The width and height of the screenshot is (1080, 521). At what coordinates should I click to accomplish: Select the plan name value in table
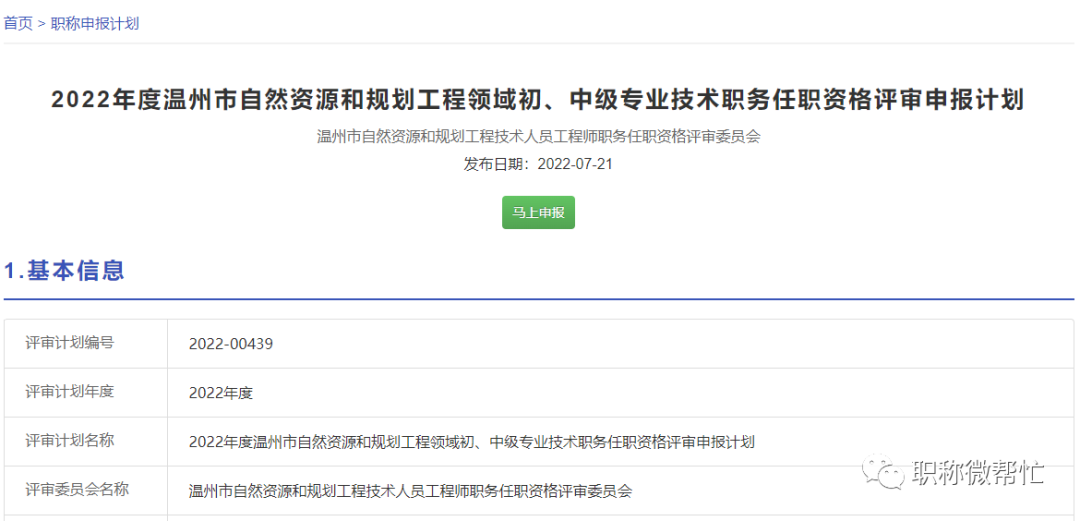tap(472, 442)
